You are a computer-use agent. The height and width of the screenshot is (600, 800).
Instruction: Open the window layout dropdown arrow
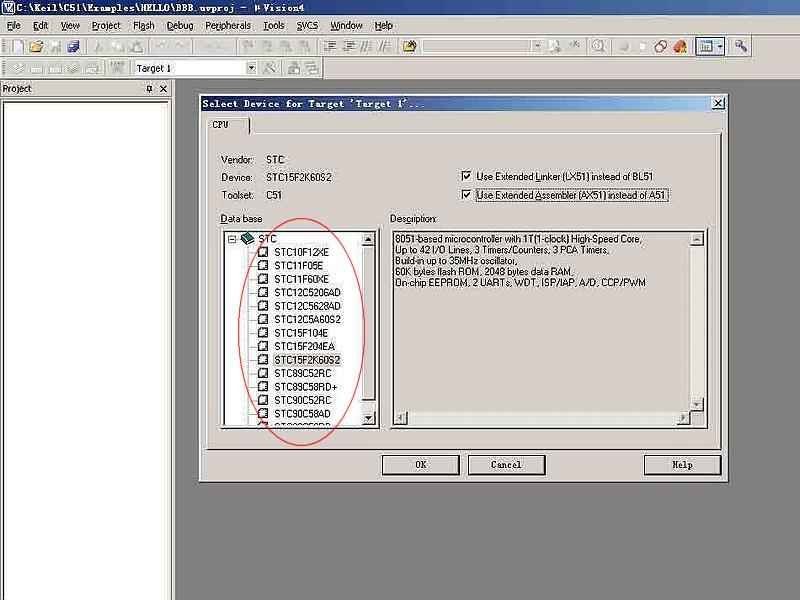pos(720,47)
